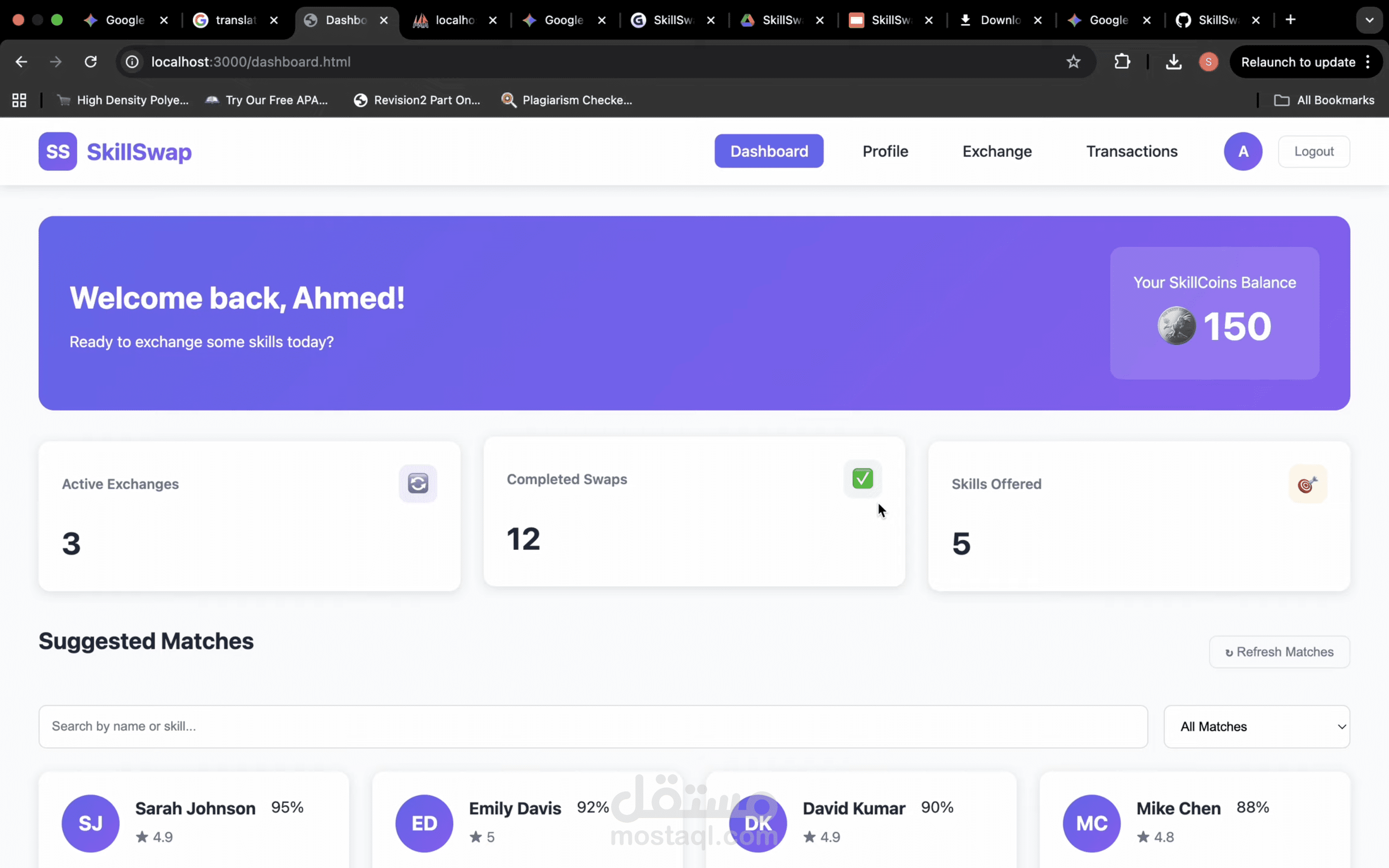
Task: Click the target icon on Skills Offered card
Action: tap(1307, 484)
